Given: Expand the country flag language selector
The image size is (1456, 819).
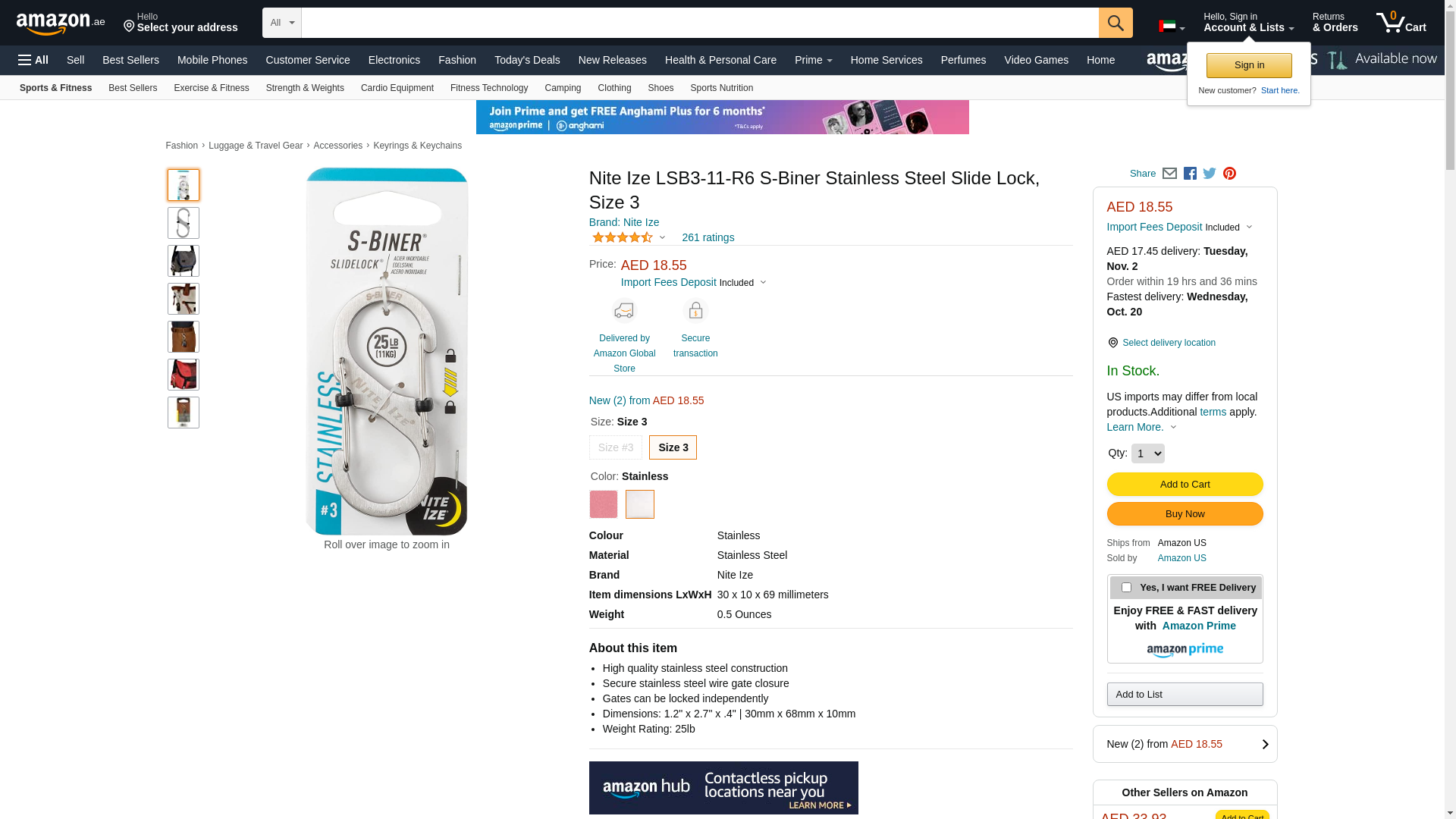Looking at the screenshot, I should (x=1171, y=27).
